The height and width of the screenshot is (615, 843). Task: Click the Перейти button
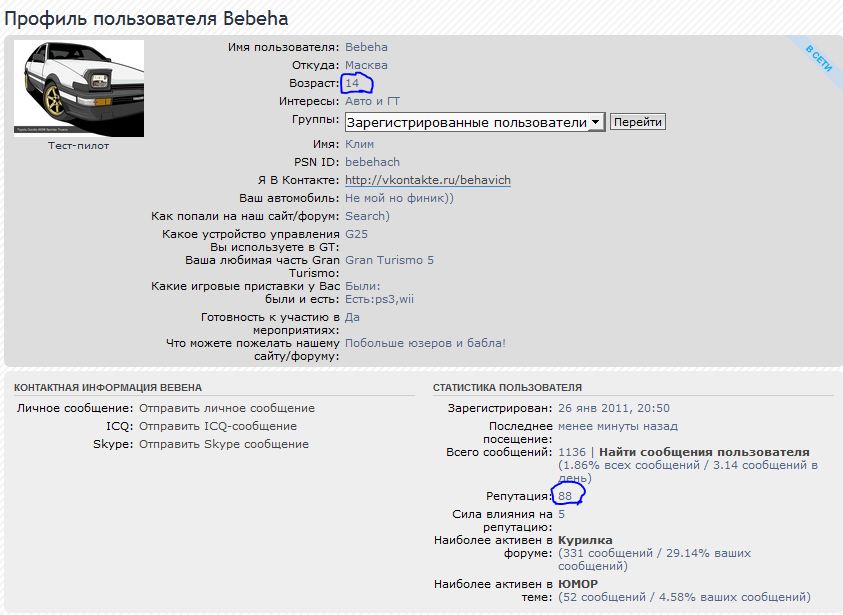point(638,122)
